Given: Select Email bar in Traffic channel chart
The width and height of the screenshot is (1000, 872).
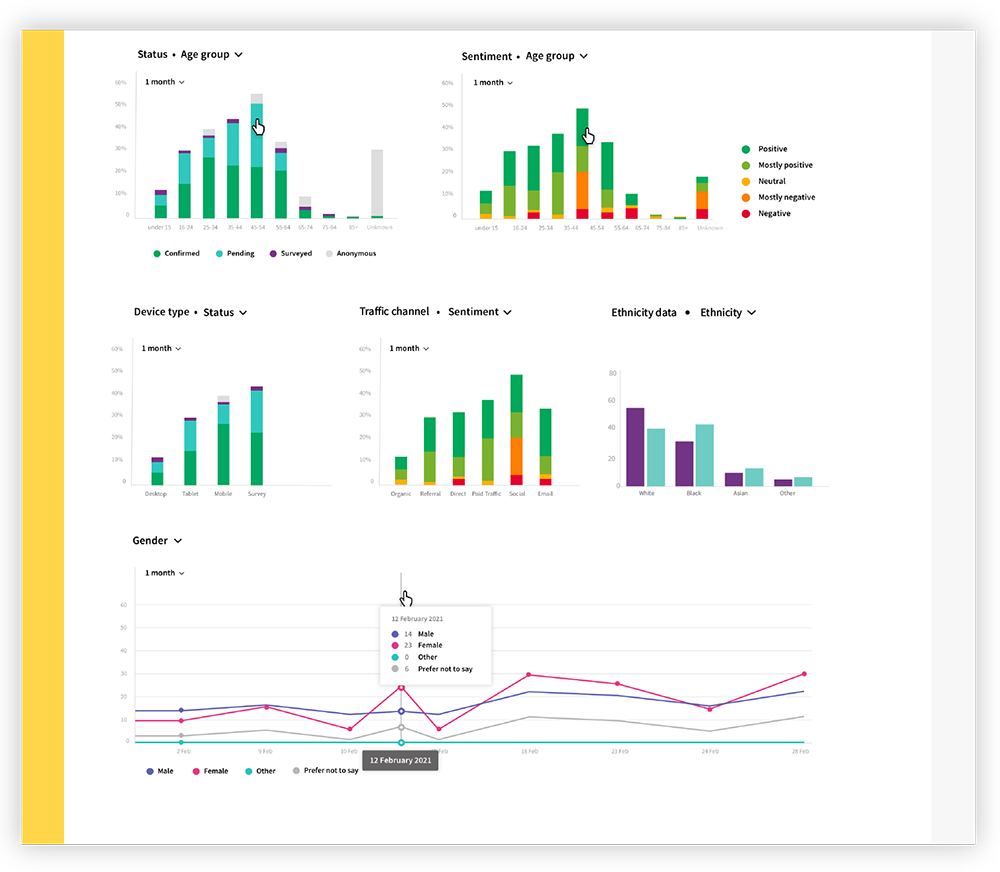Looking at the screenshot, I should click(x=545, y=447).
